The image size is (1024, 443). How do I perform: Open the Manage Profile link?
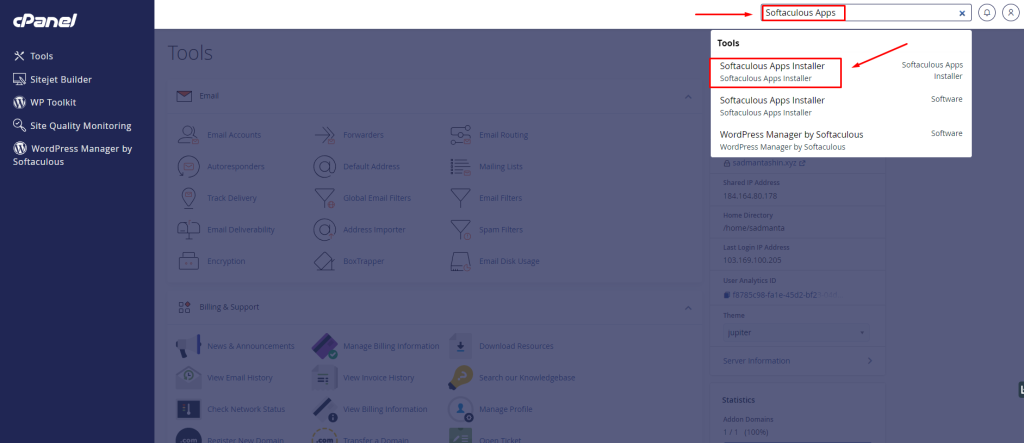[x=505, y=409]
